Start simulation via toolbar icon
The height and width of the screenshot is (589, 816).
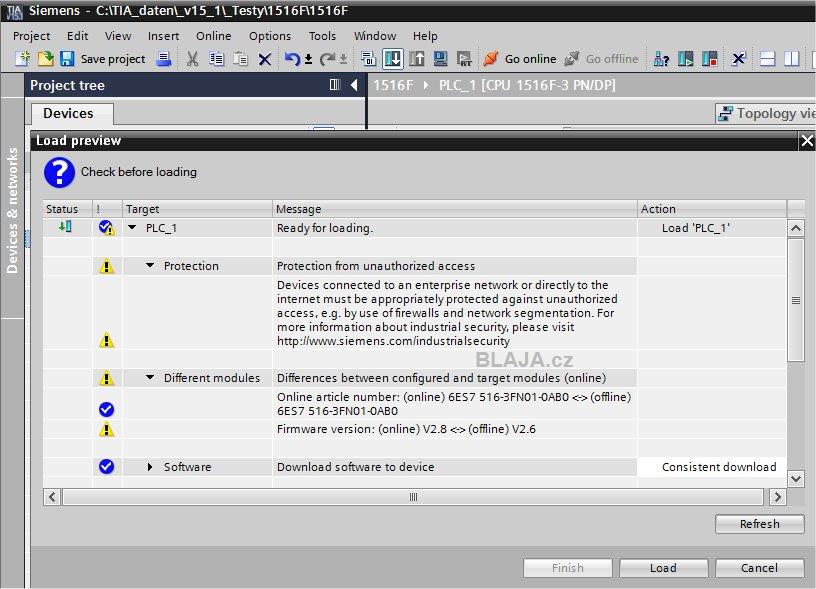click(x=441, y=59)
